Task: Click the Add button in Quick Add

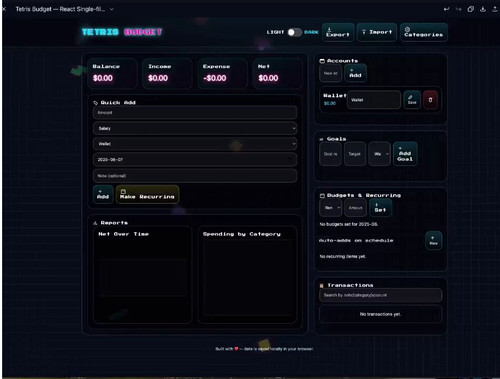Action: coord(103,194)
